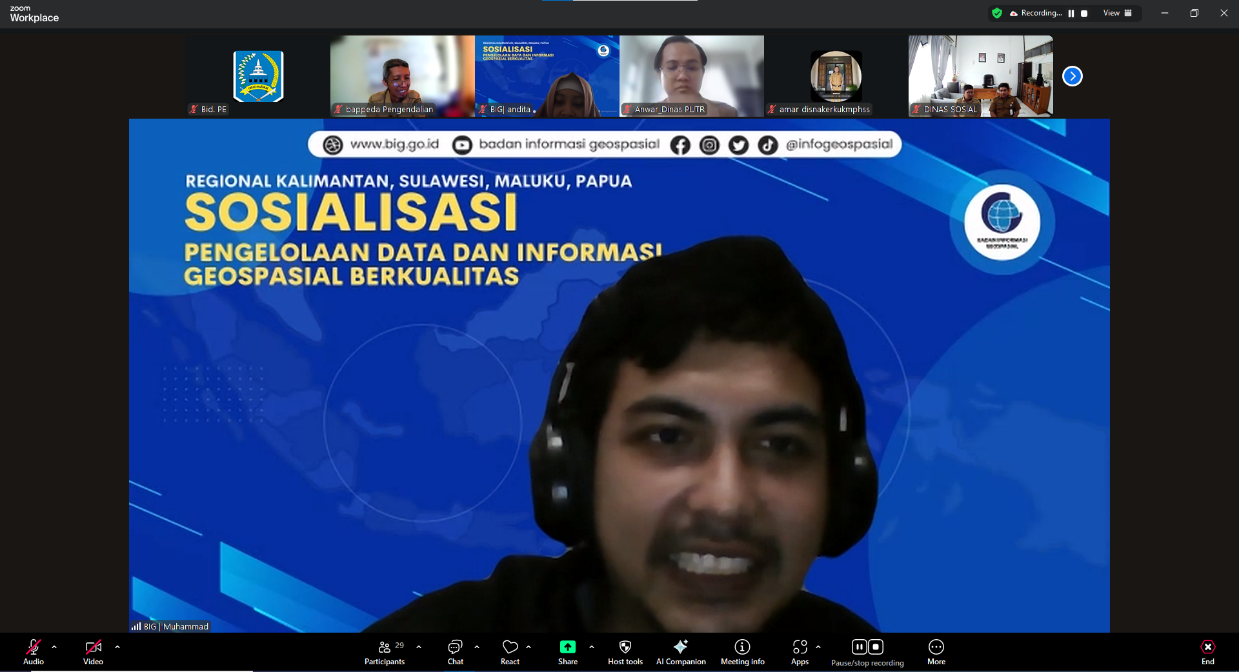Open the More options menu

[x=936, y=648]
